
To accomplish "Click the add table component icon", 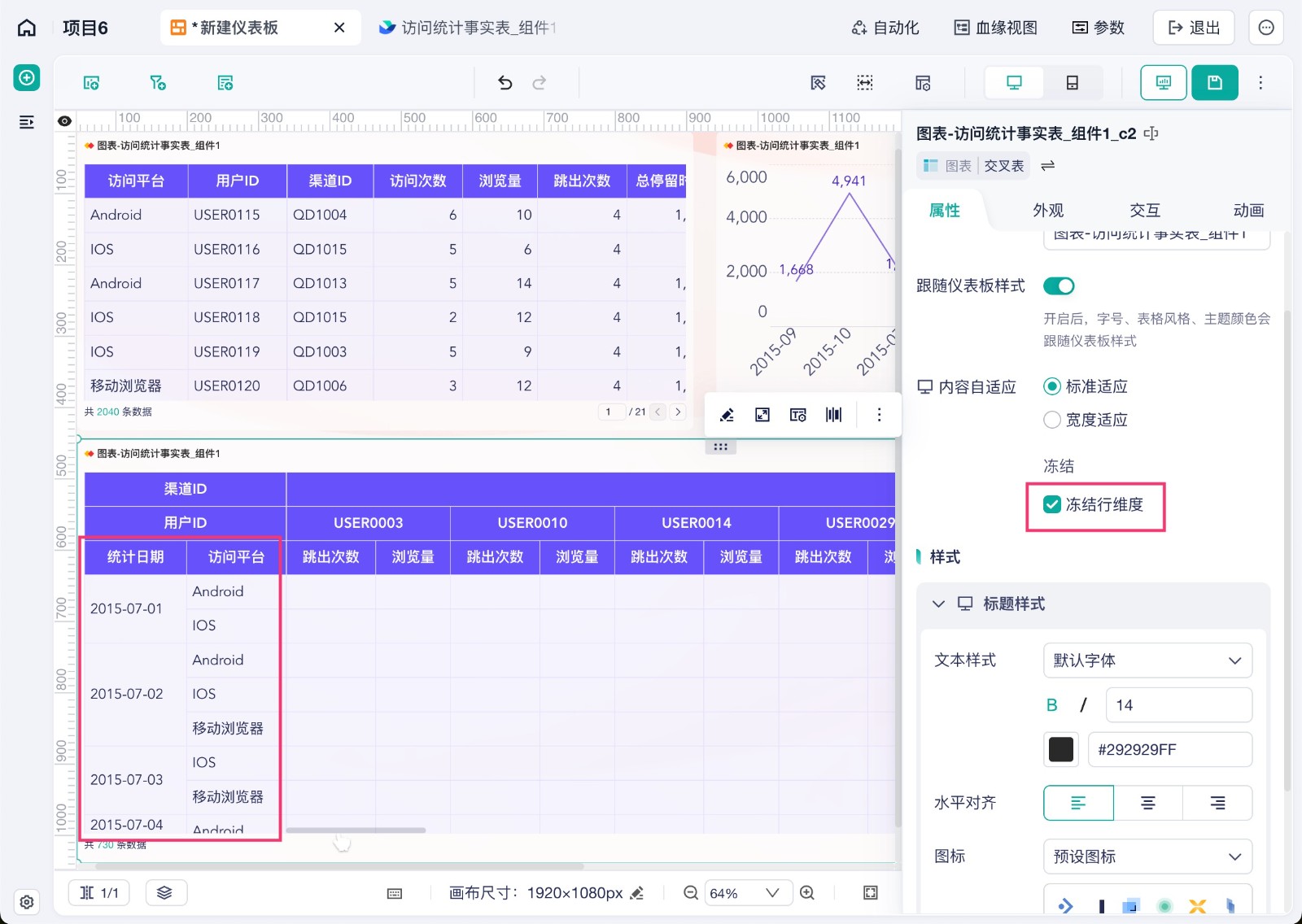I will [x=225, y=83].
